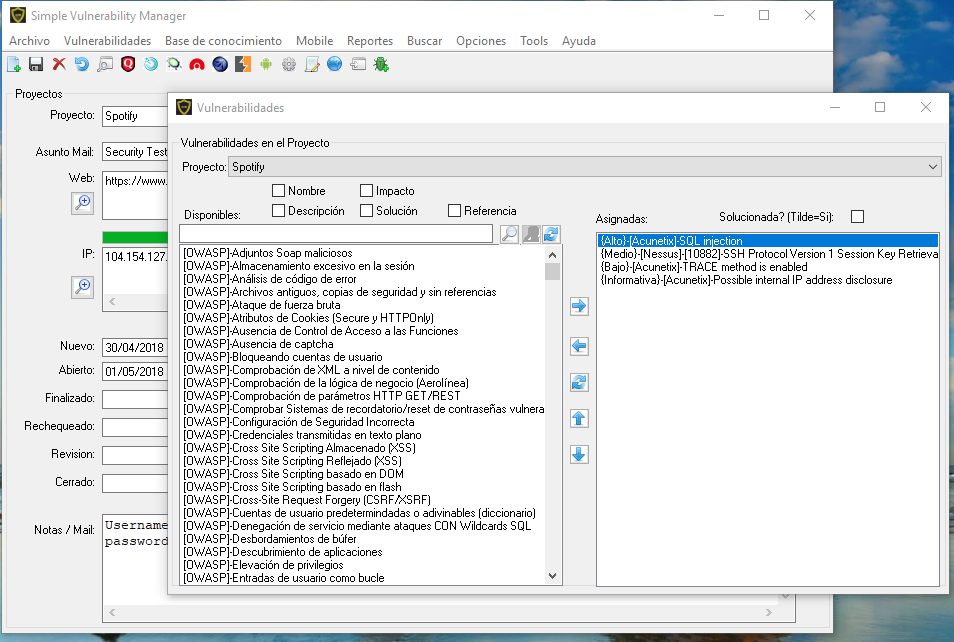This screenshot has height=642, width=954.
Task: Open the Buscar menu
Action: click(425, 41)
